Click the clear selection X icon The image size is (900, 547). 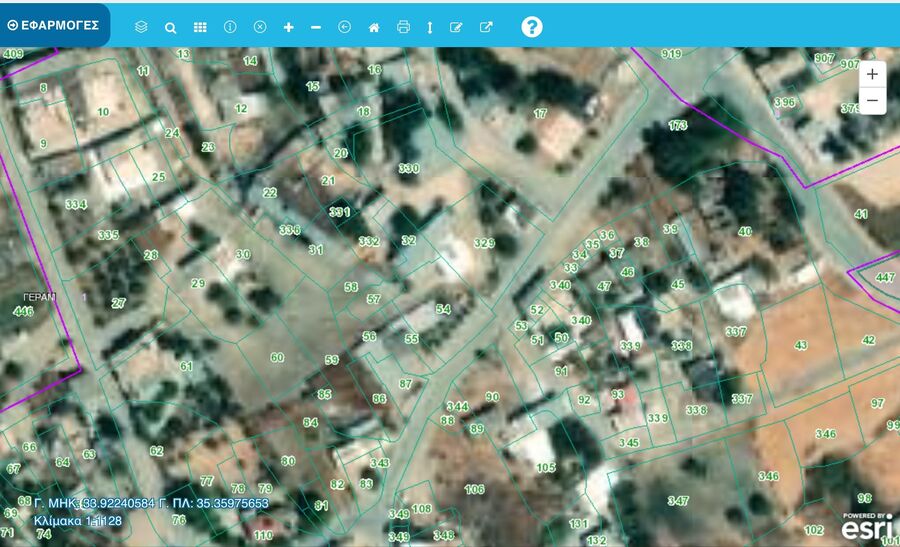tap(260, 27)
